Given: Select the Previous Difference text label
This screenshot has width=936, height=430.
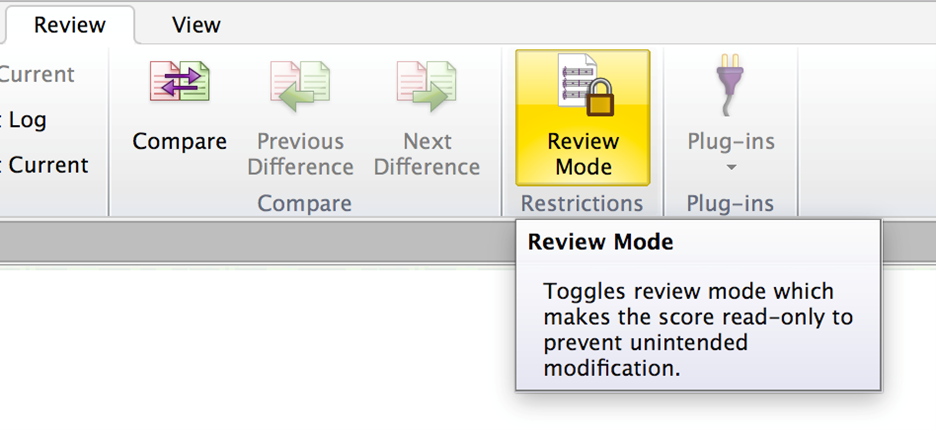Looking at the screenshot, I should (300, 154).
